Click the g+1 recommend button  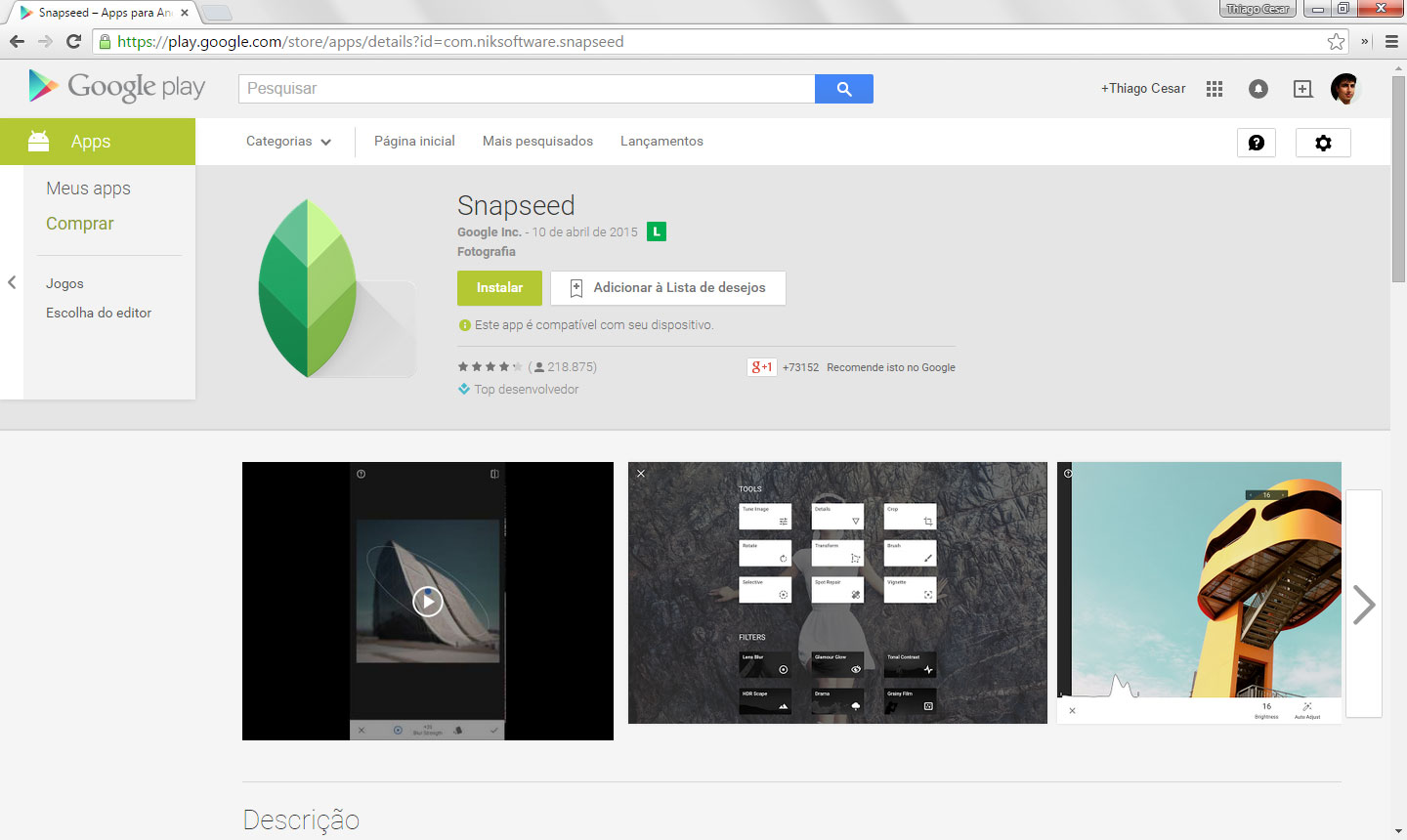click(761, 367)
